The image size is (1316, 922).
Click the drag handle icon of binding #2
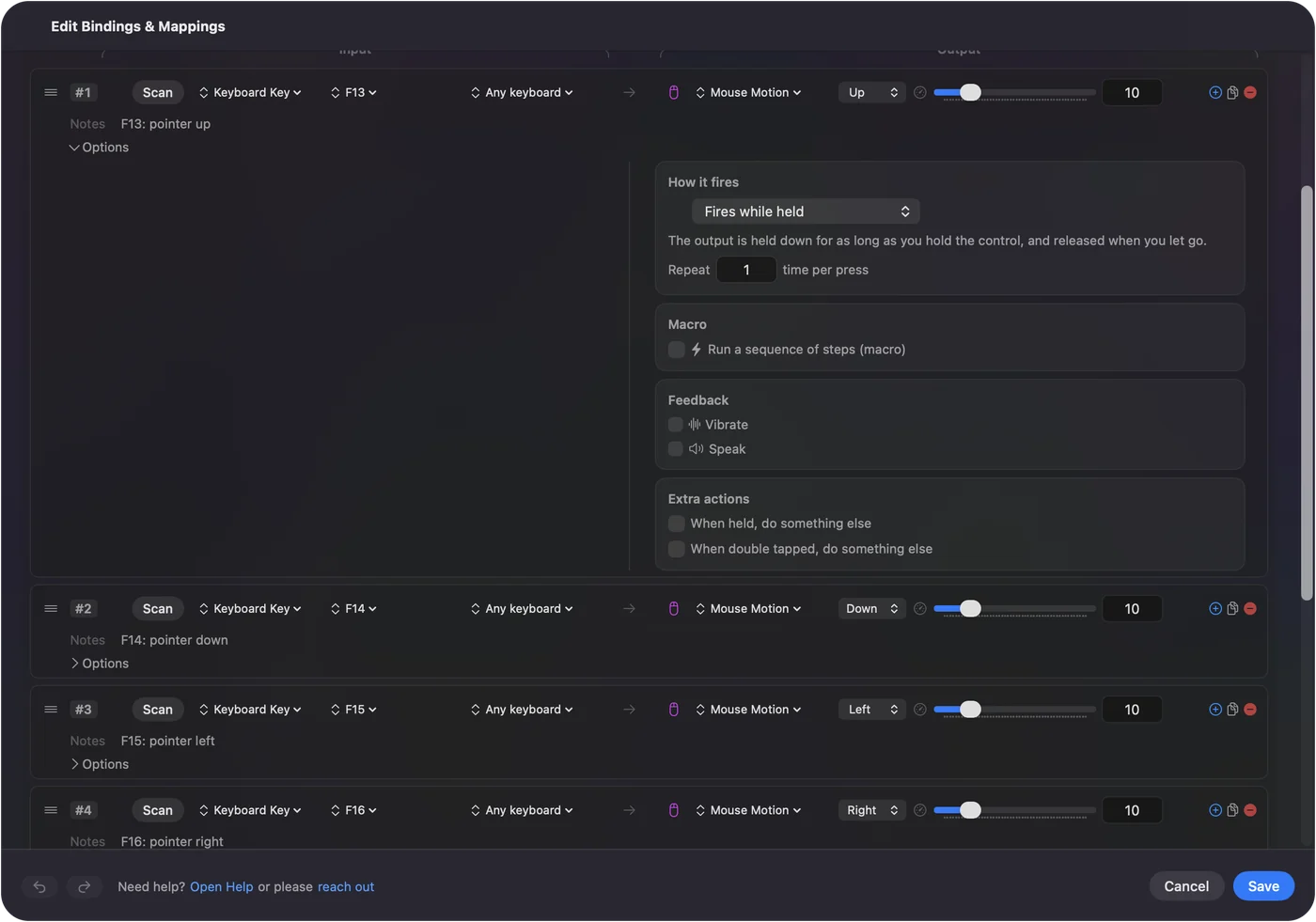[51, 608]
